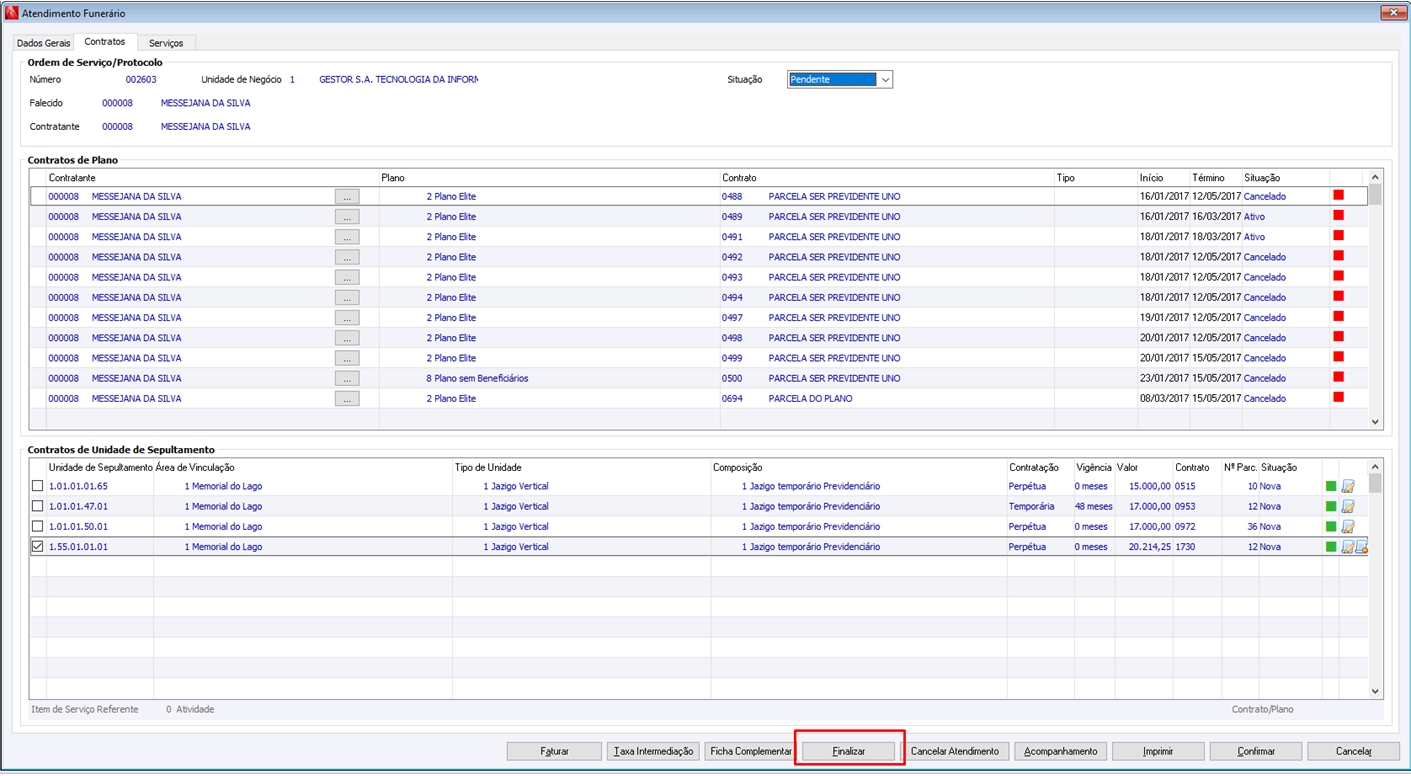Image resolution: width=1411 pixels, height=776 pixels.
Task: Switch to the Dados Gerais tab
Action: click(44, 43)
